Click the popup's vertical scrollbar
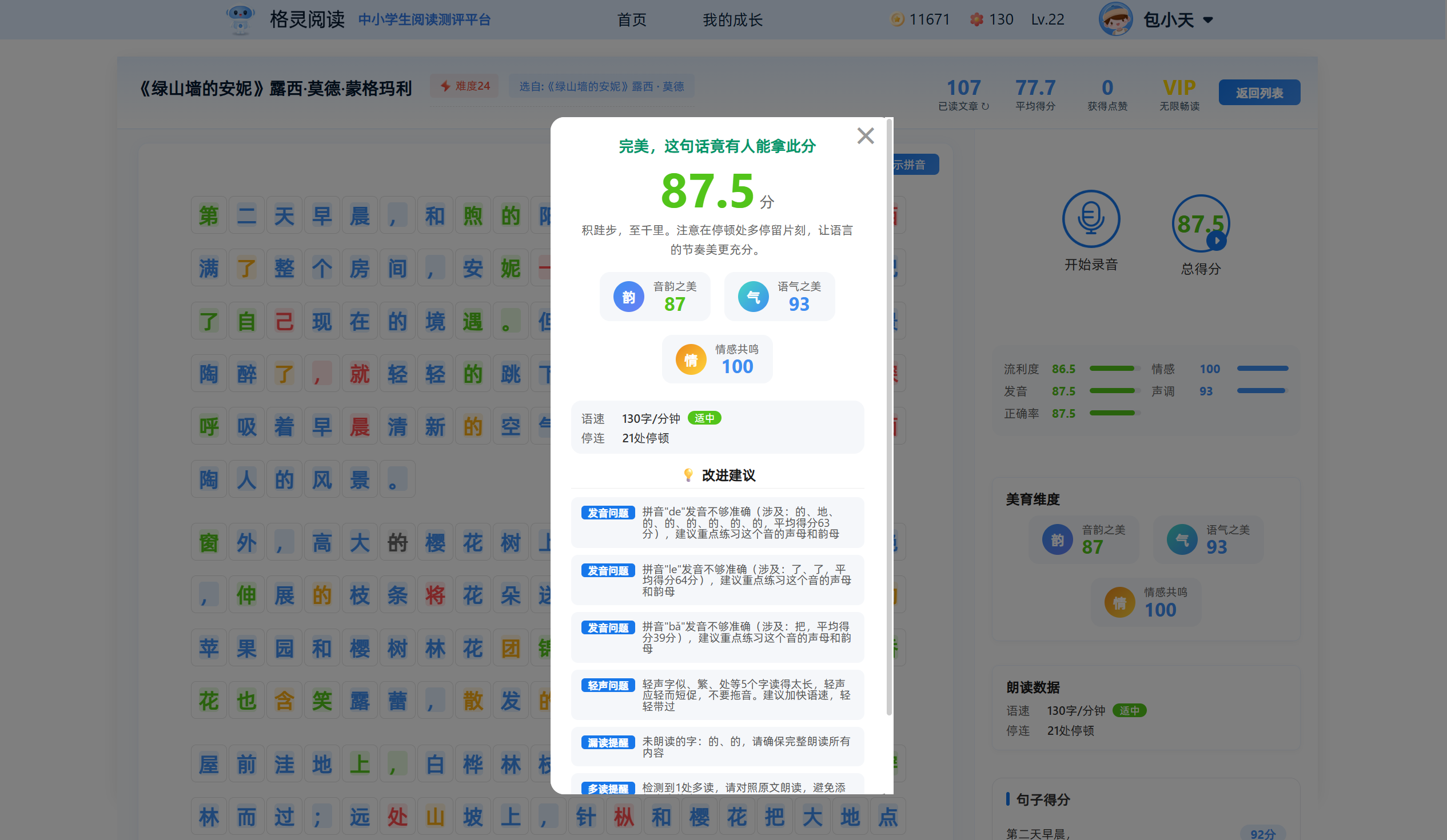Image resolution: width=1447 pixels, height=840 pixels. pyautogui.click(x=889, y=417)
